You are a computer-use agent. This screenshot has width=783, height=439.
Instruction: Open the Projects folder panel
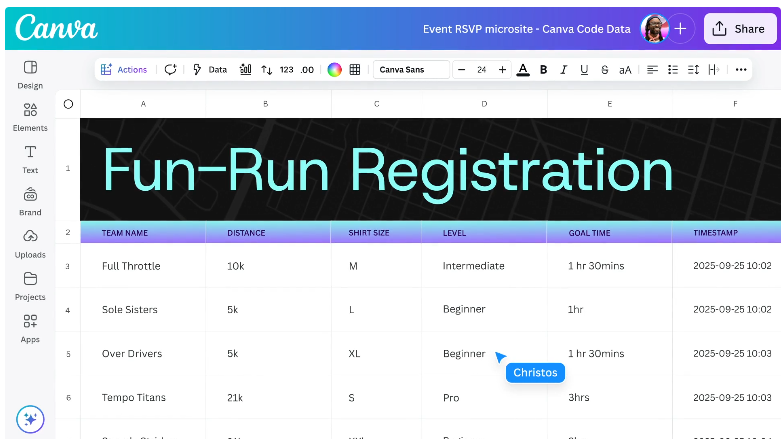pyautogui.click(x=30, y=285)
